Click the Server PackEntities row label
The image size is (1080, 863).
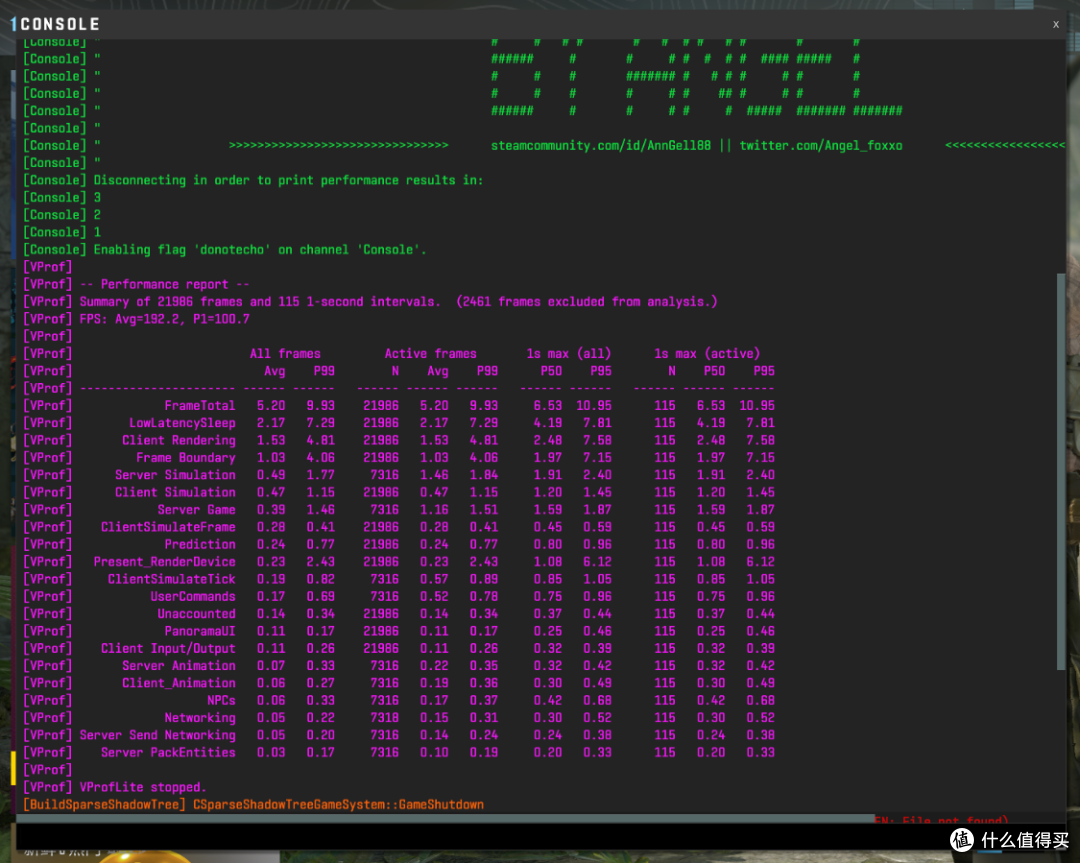point(168,752)
